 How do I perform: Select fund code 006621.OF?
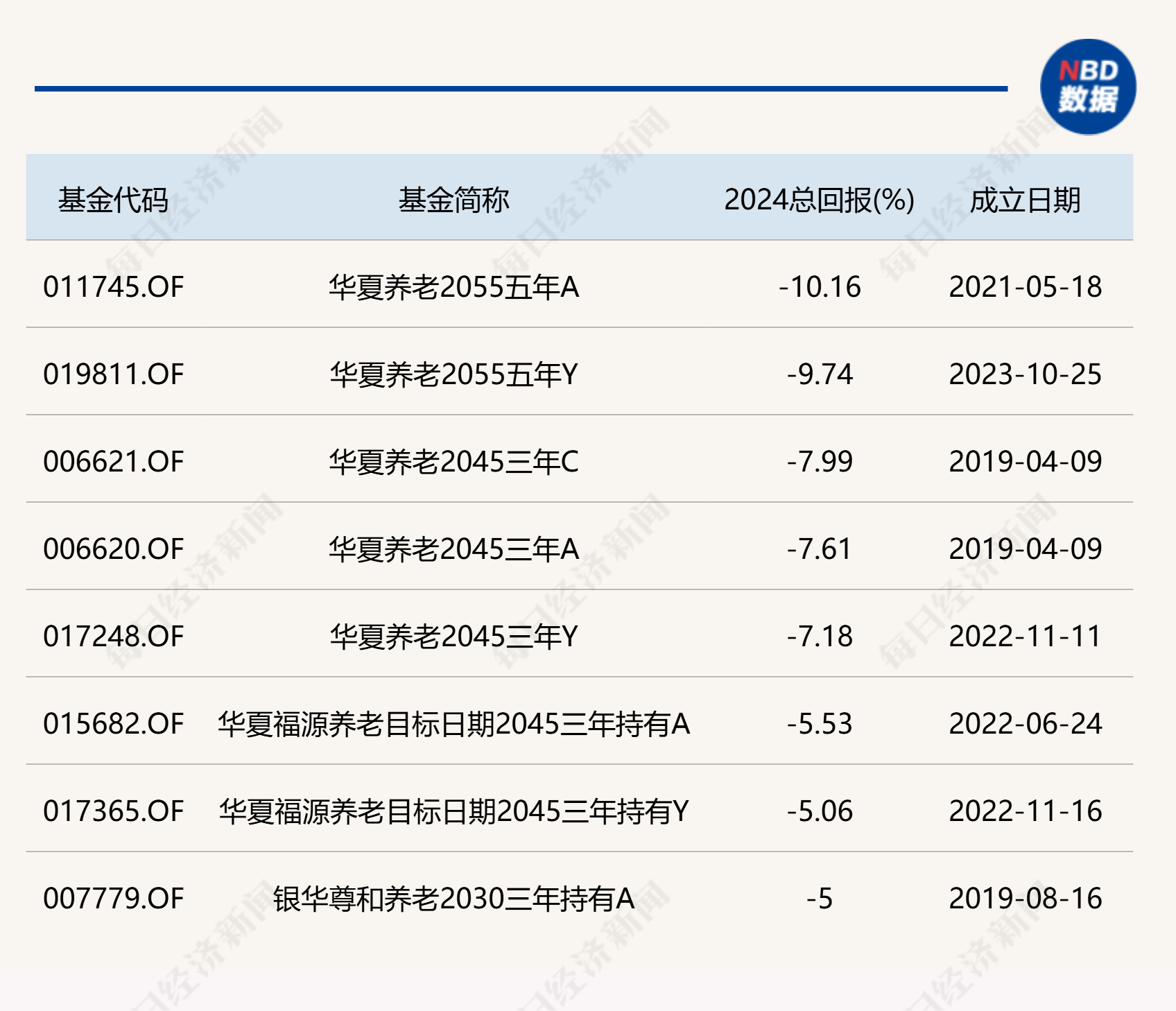pos(114,462)
